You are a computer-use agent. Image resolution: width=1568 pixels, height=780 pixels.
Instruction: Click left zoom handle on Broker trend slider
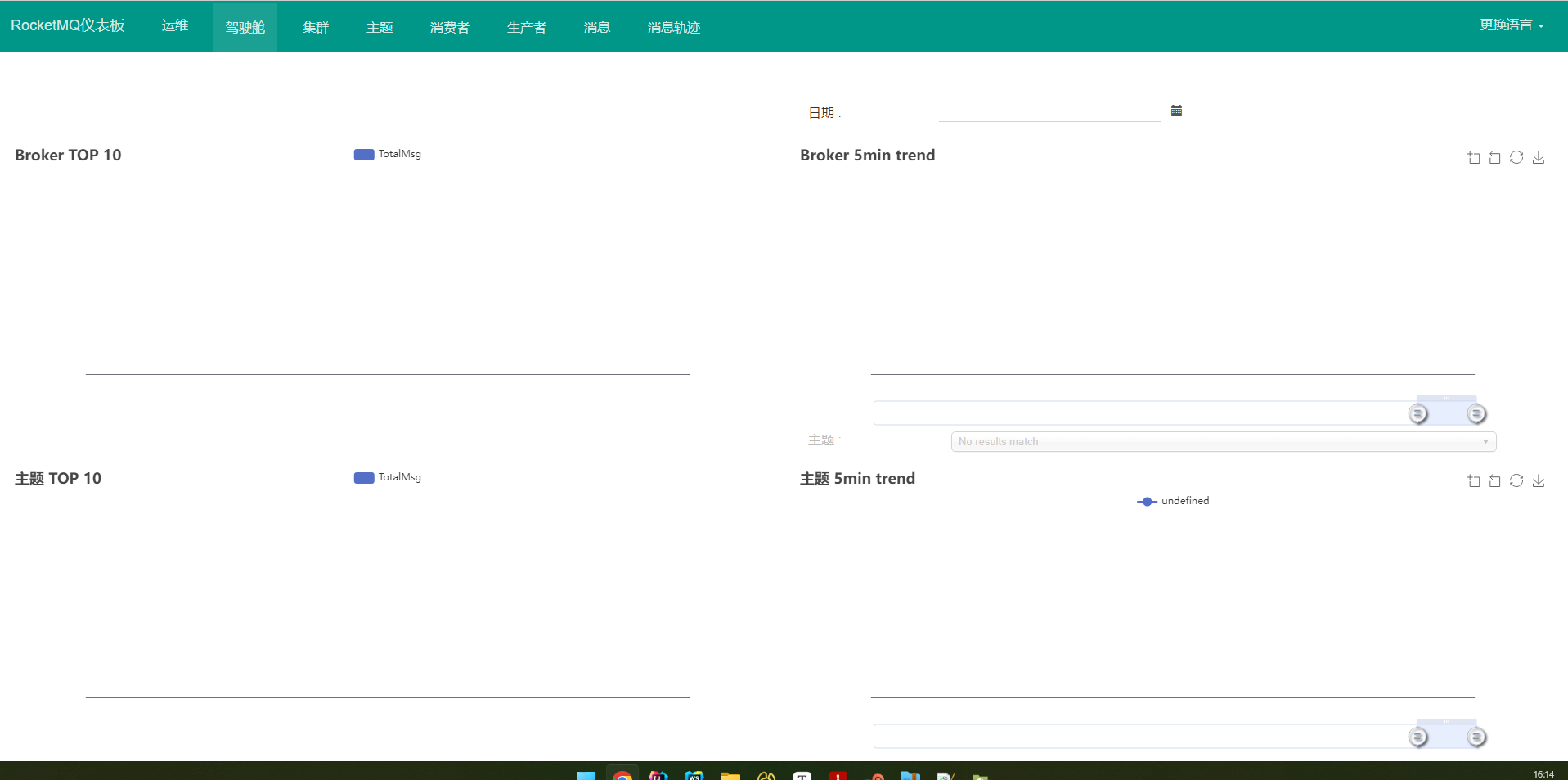click(x=1418, y=413)
